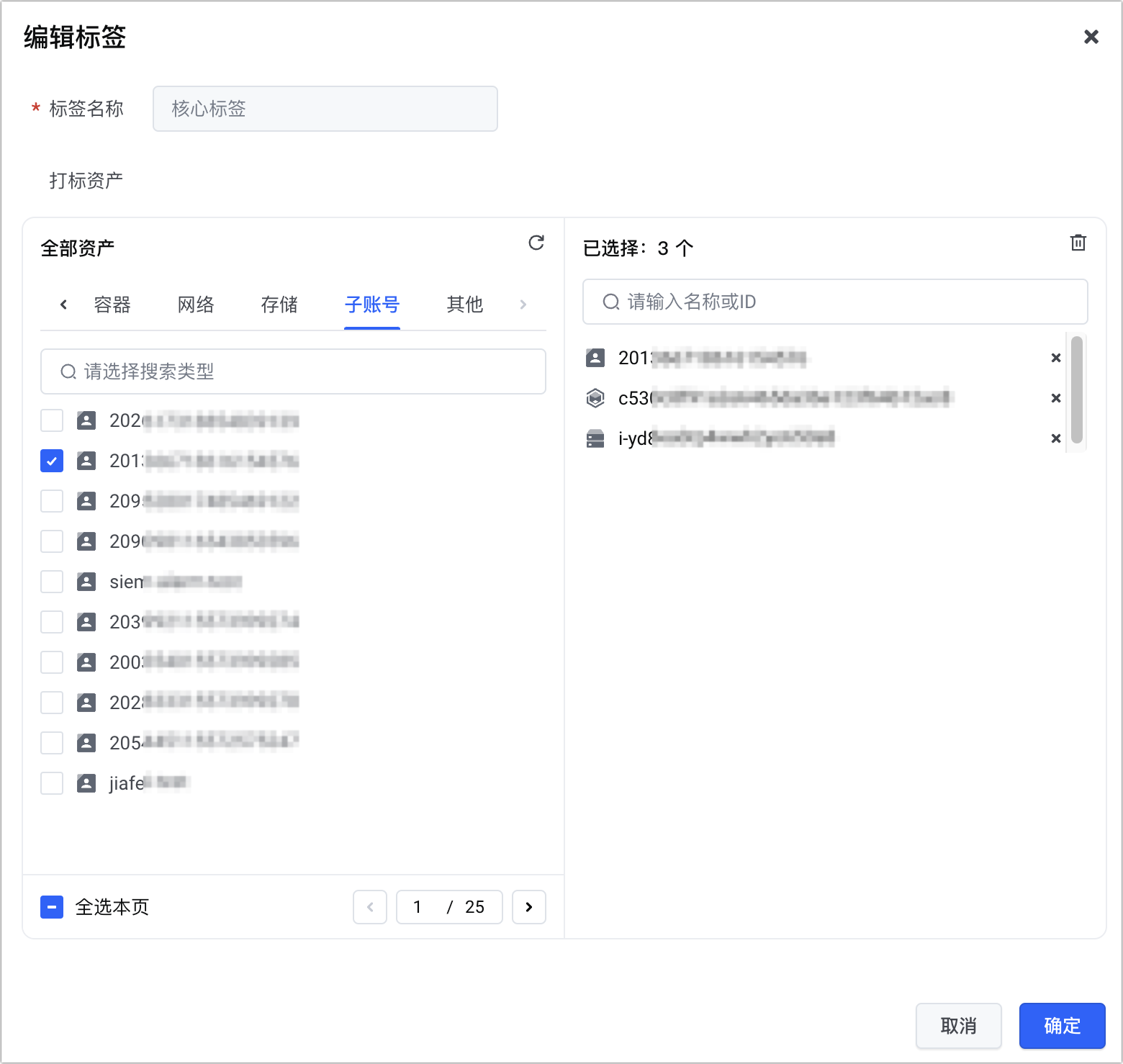Check the 203 account box
The height and width of the screenshot is (1064, 1123).
[52, 622]
